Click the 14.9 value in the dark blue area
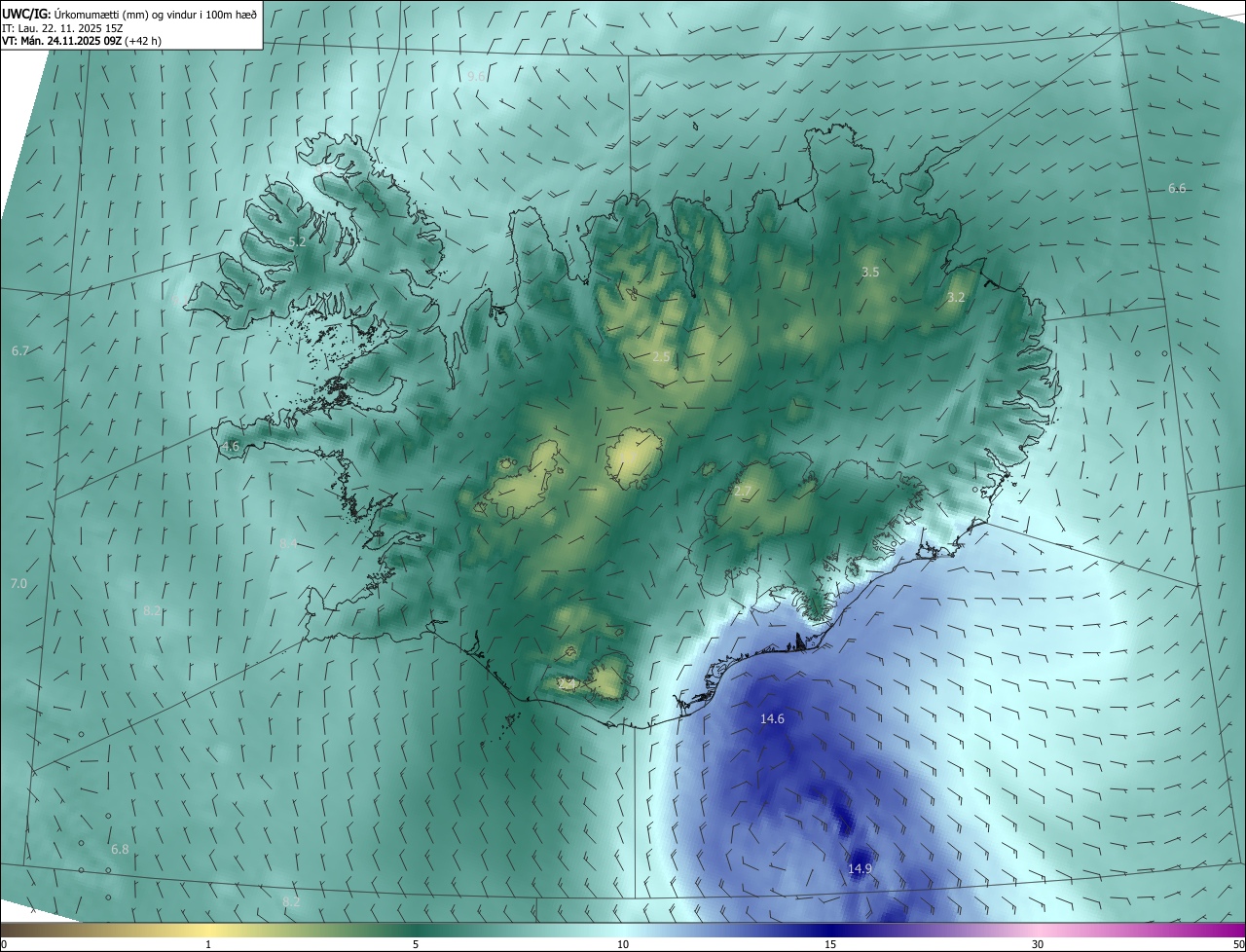The width and height of the screenshot is (1246, 952). (x=860, y=868)
